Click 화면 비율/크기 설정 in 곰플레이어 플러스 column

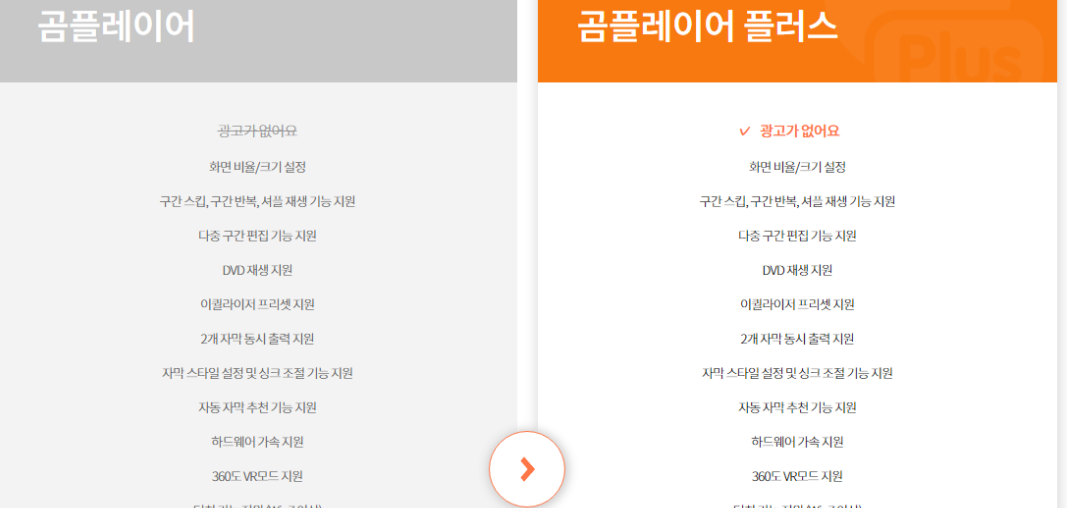click(x=797, y=167)
